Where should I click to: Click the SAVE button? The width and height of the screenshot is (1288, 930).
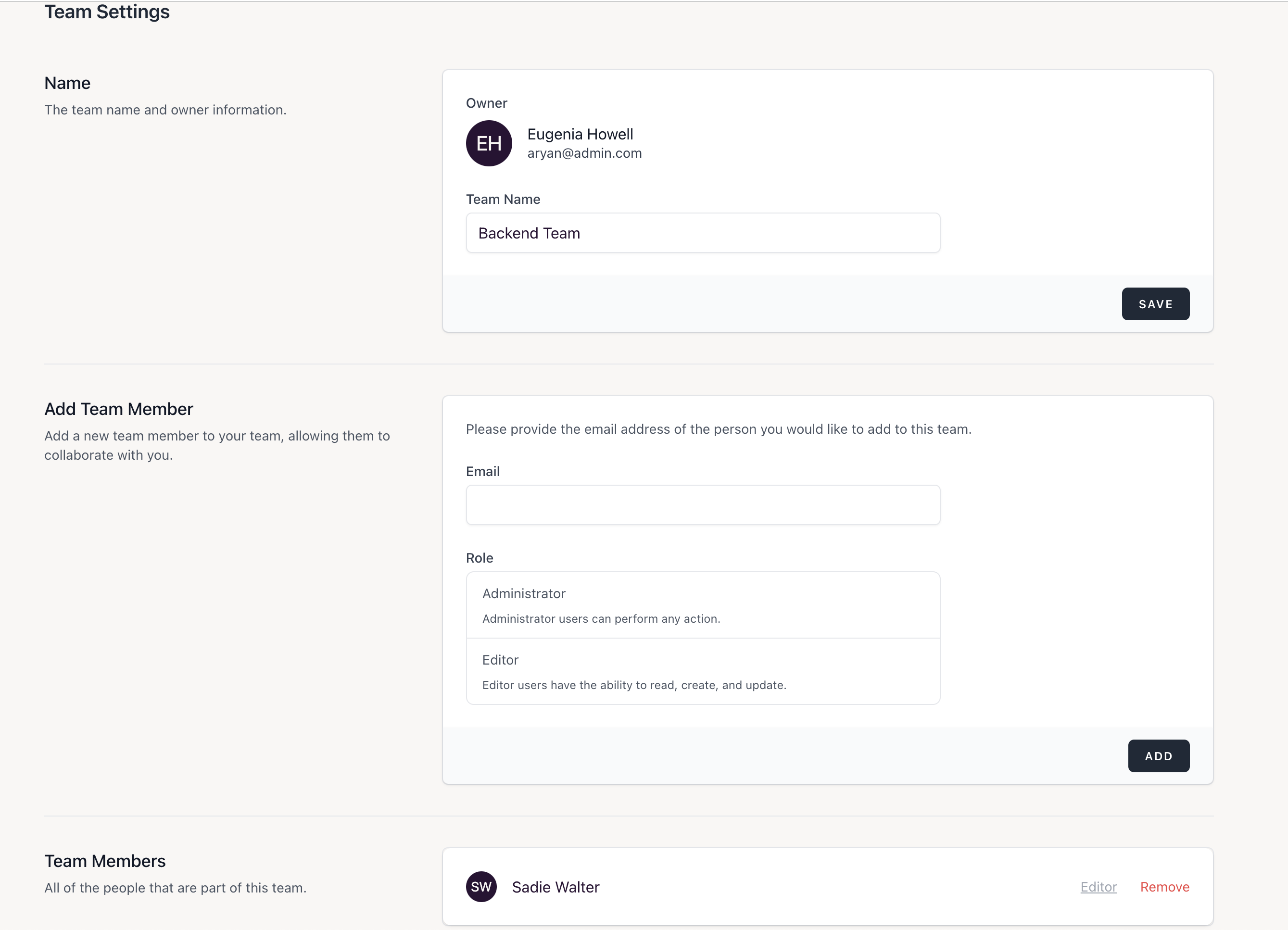(x=1155, y=304)
